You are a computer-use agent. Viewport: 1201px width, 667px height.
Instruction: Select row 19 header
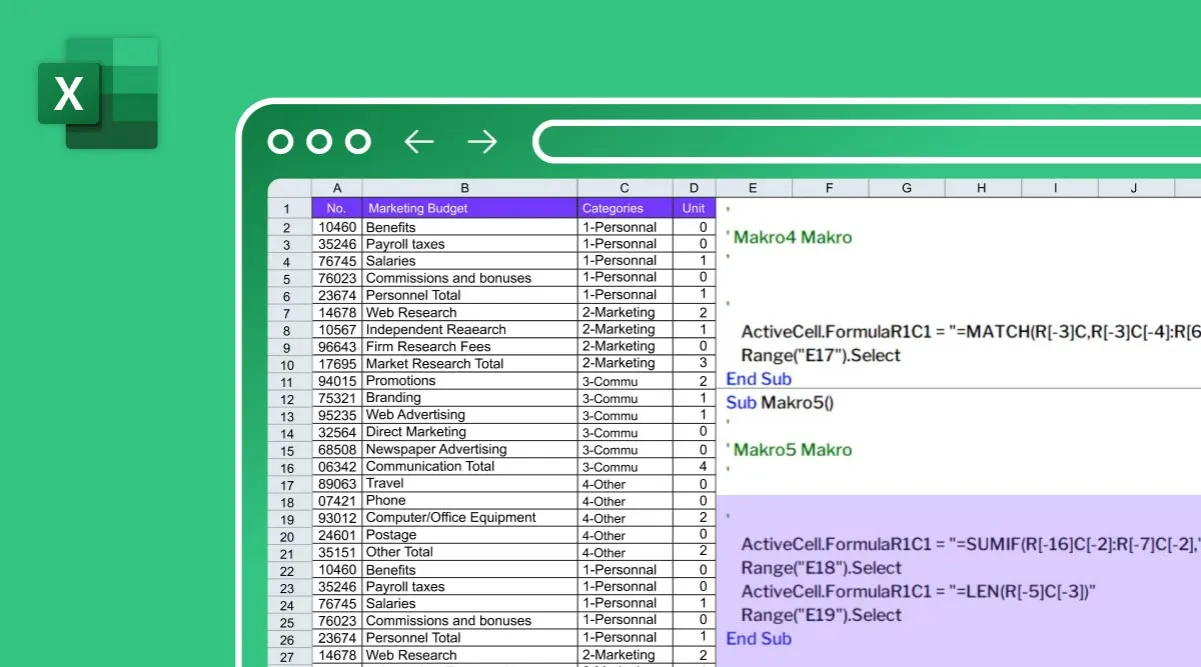click(x=289, y=519)
